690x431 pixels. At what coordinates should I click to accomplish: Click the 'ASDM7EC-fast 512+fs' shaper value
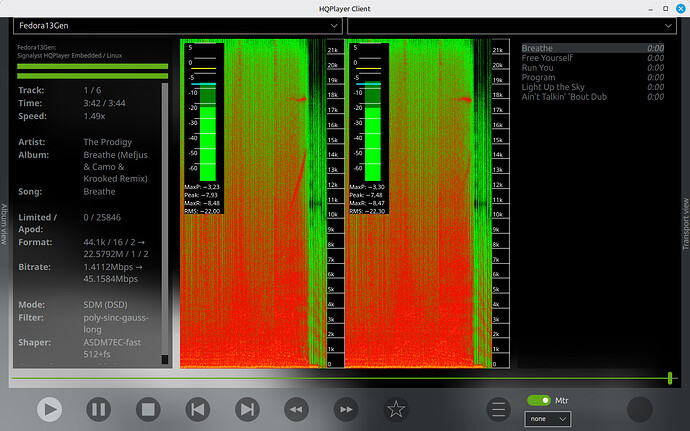[x=112, y=348]
